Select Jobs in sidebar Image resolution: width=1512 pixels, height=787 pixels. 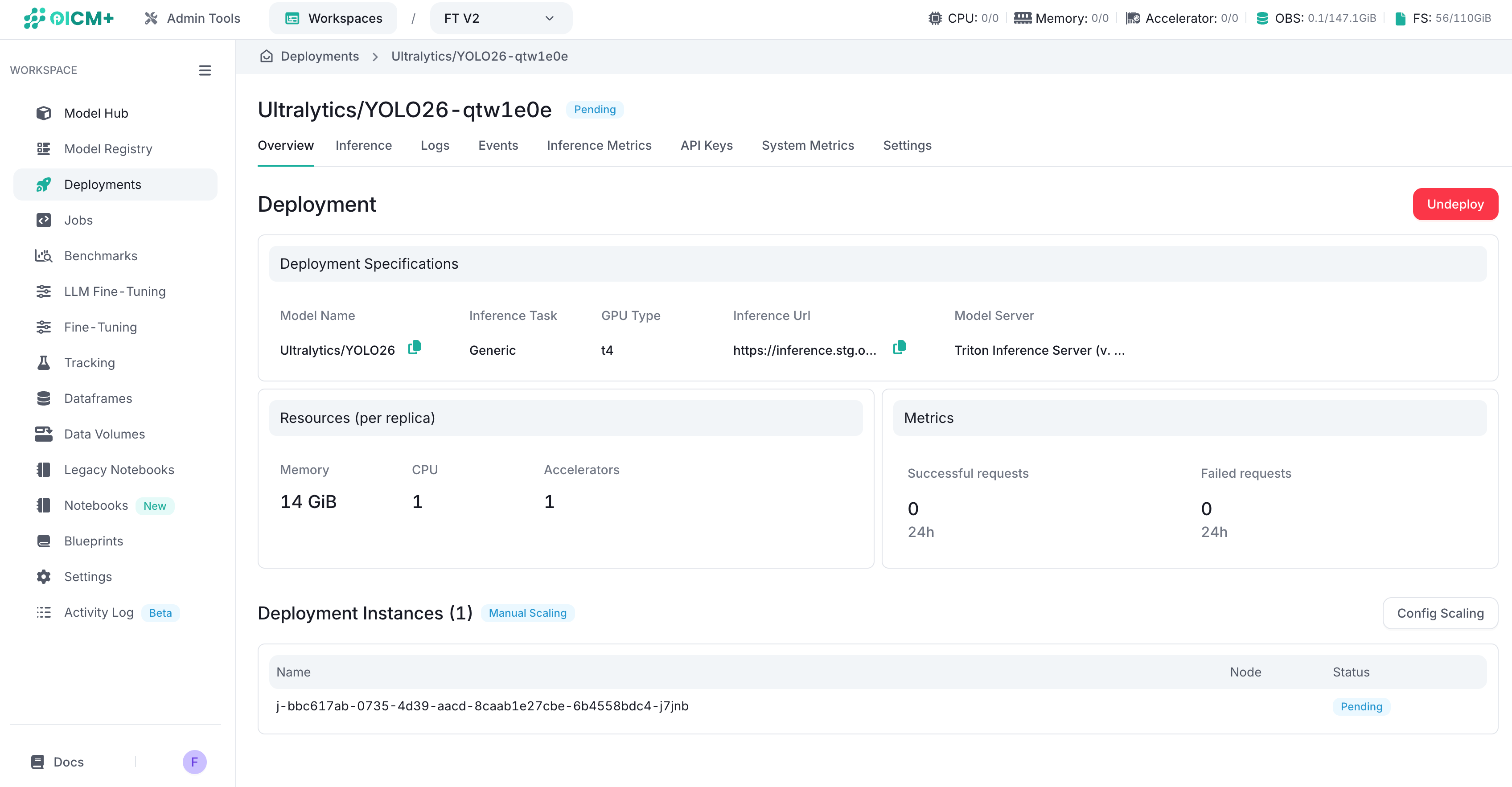coord(115,220)
